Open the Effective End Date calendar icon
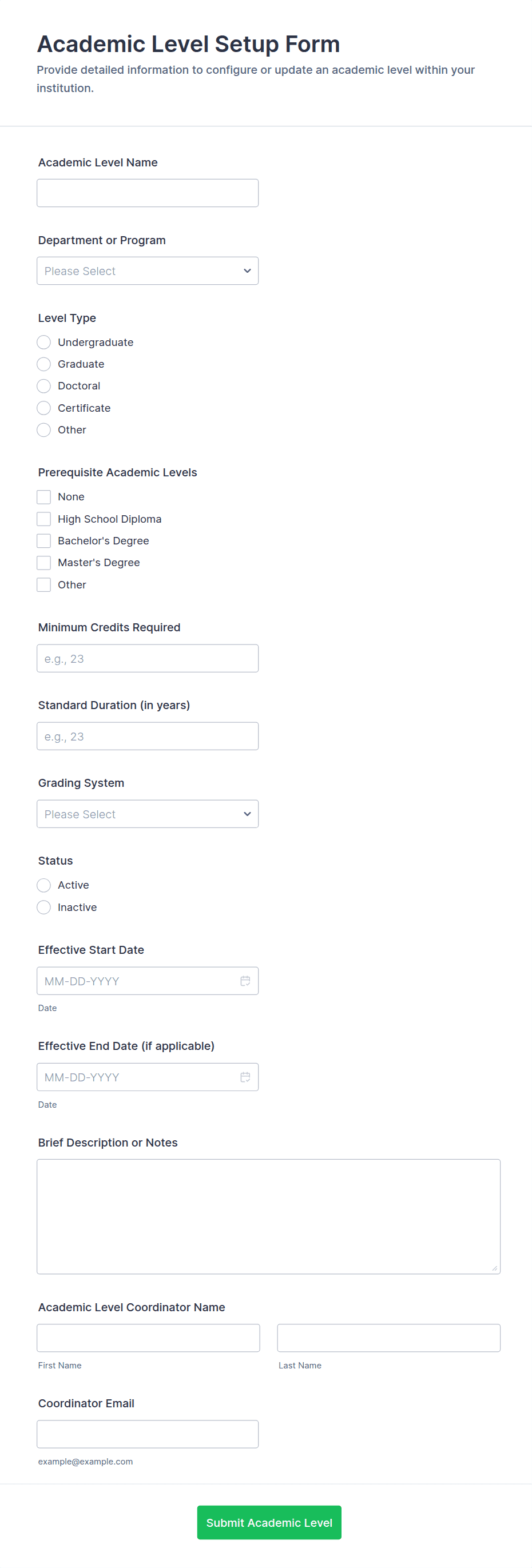 point(245,1077)
